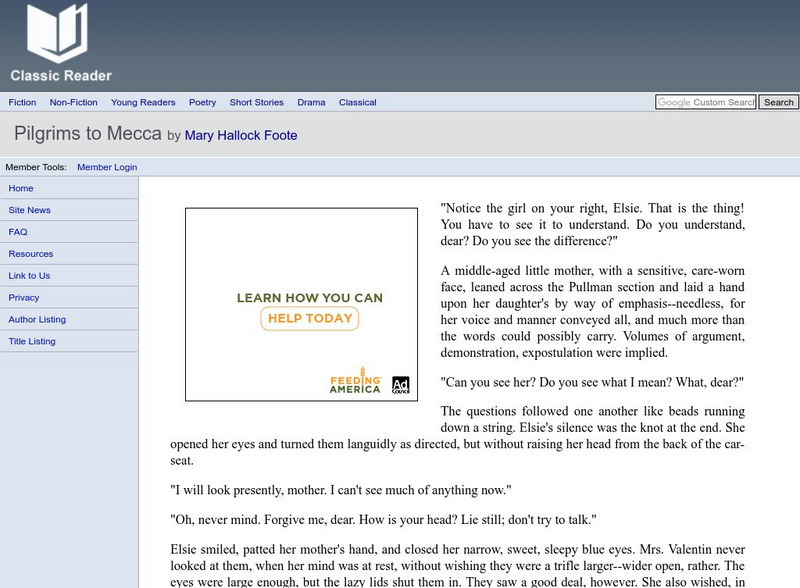Browse the Young Readers section

pyautogui.click(x=142, y=102)
